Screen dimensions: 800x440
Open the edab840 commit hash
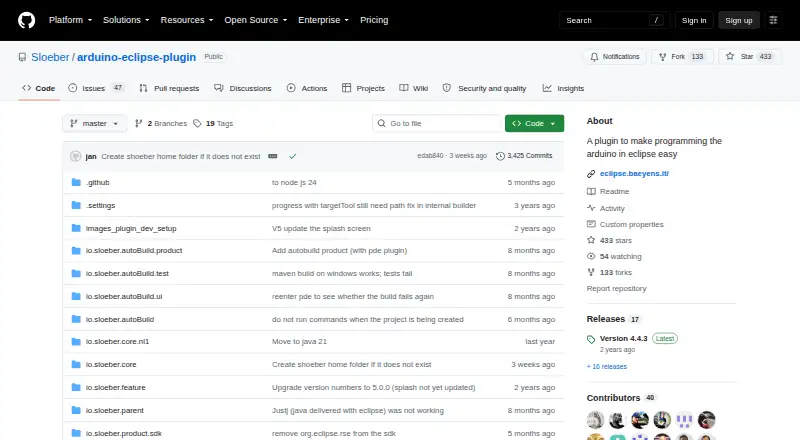point(430,156)
